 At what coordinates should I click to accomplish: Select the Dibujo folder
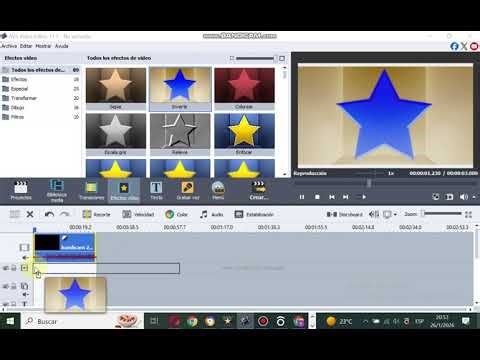point(40,107)
